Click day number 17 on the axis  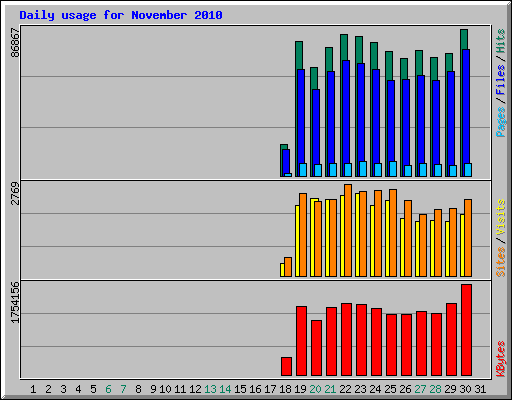270,389
